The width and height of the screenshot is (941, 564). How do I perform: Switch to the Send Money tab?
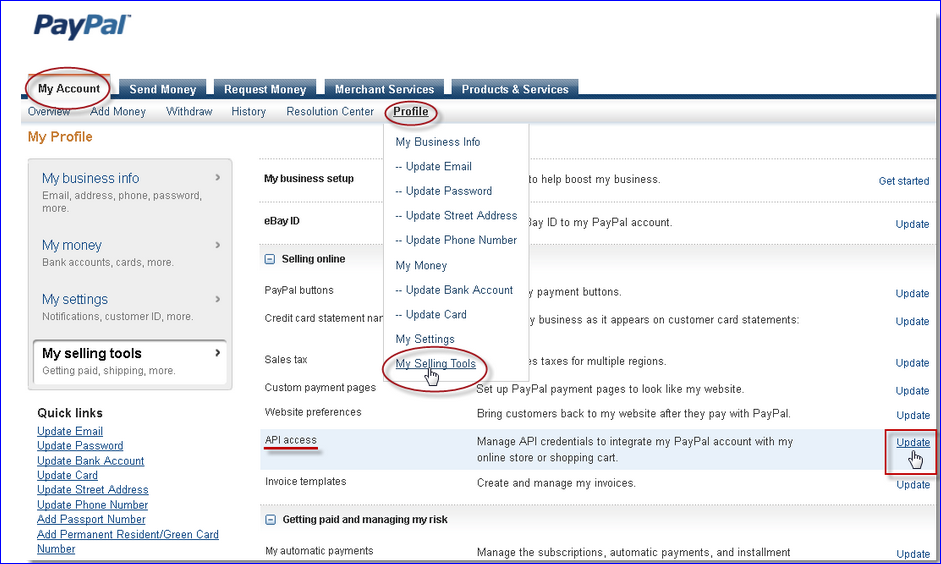[163, 89]
